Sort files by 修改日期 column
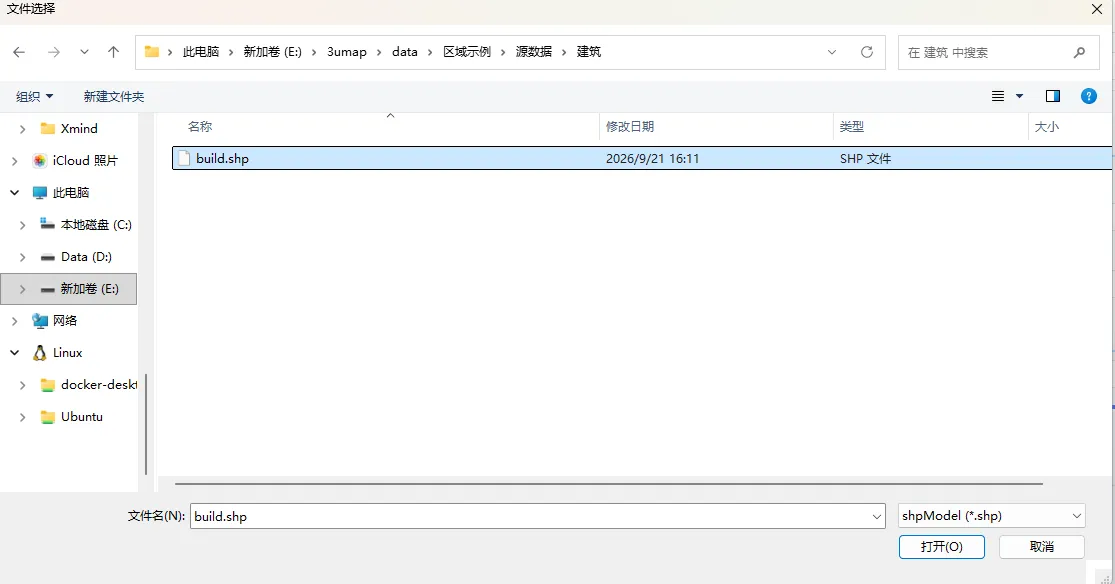The width and height of the screenshot is (1115, 584). click(630, 127)
